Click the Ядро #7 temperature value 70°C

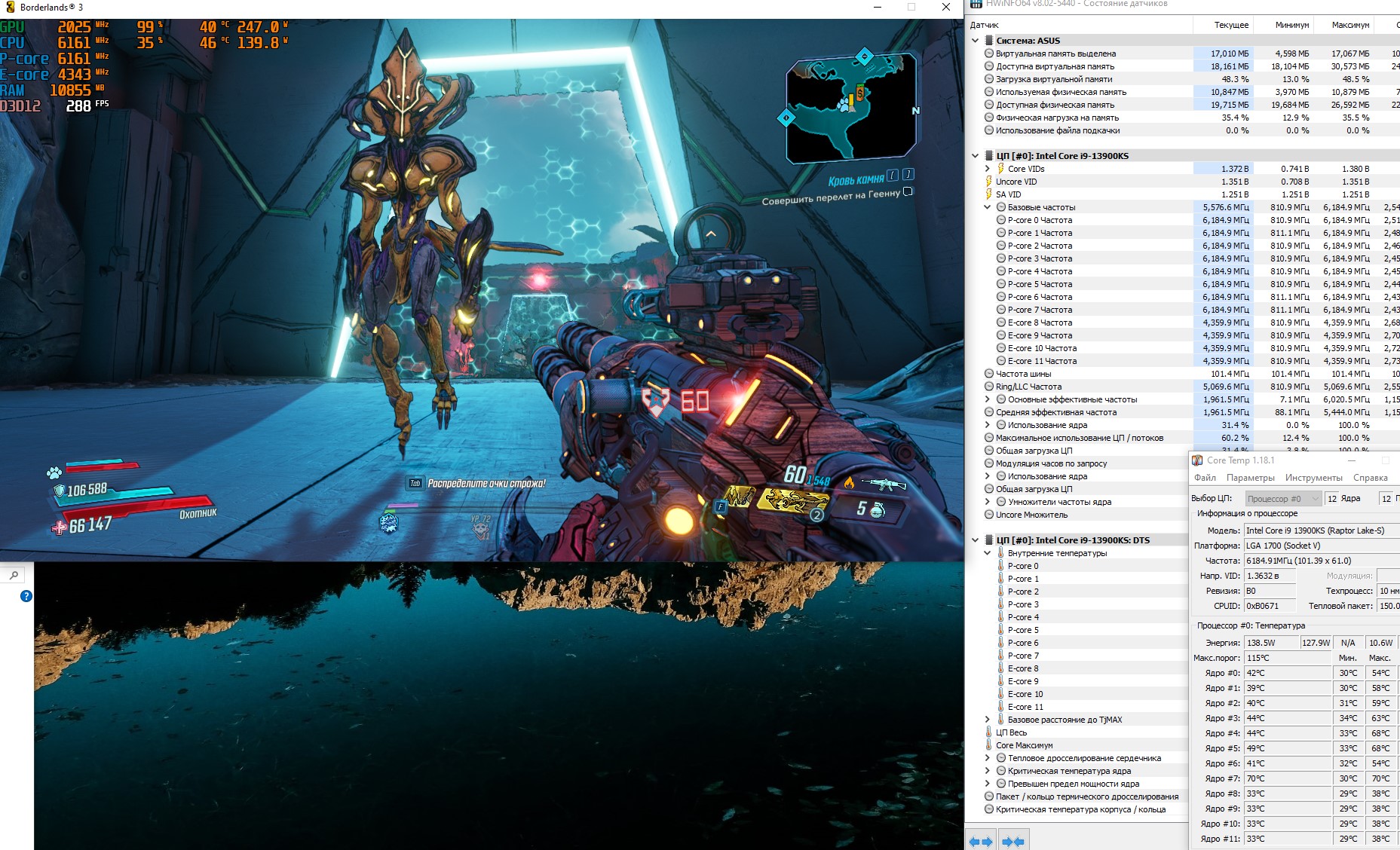[1288, 778]
